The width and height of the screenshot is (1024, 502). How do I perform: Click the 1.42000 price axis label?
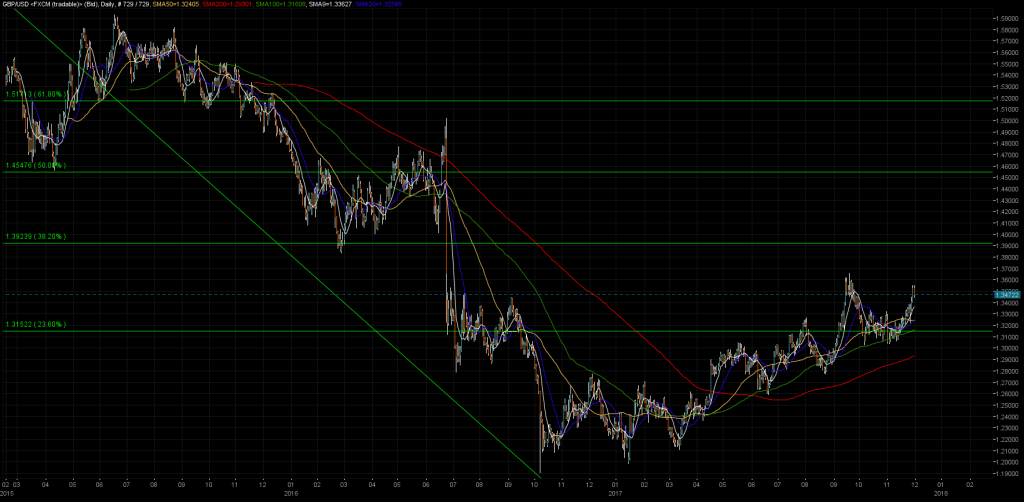(x=1006, y=212)
